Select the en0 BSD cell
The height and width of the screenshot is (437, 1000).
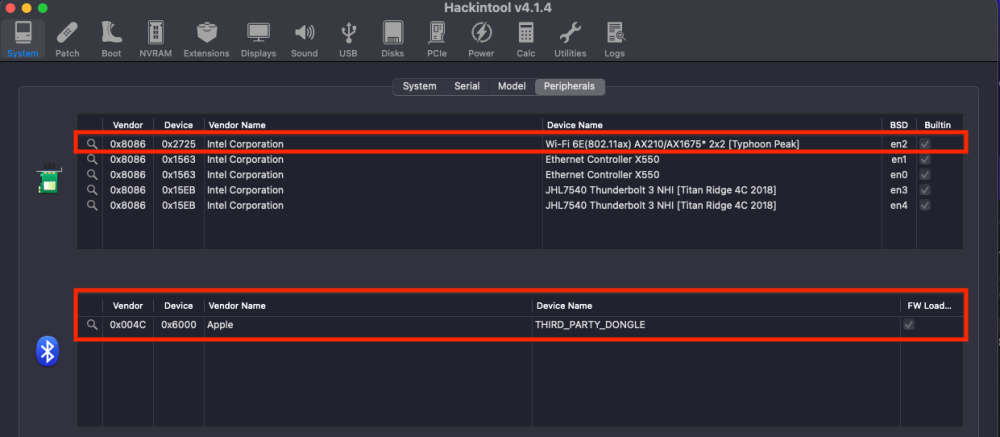click(x=899, y=175)
